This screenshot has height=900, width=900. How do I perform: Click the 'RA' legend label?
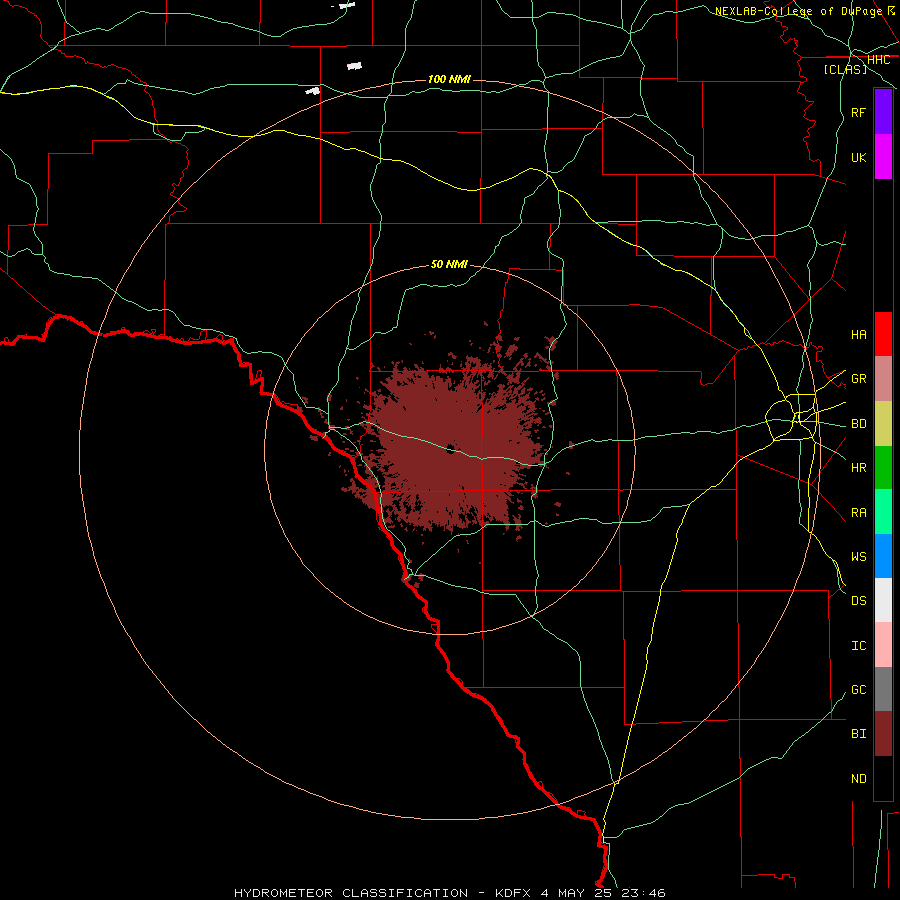pyautogui.click(x=858, y=513)
